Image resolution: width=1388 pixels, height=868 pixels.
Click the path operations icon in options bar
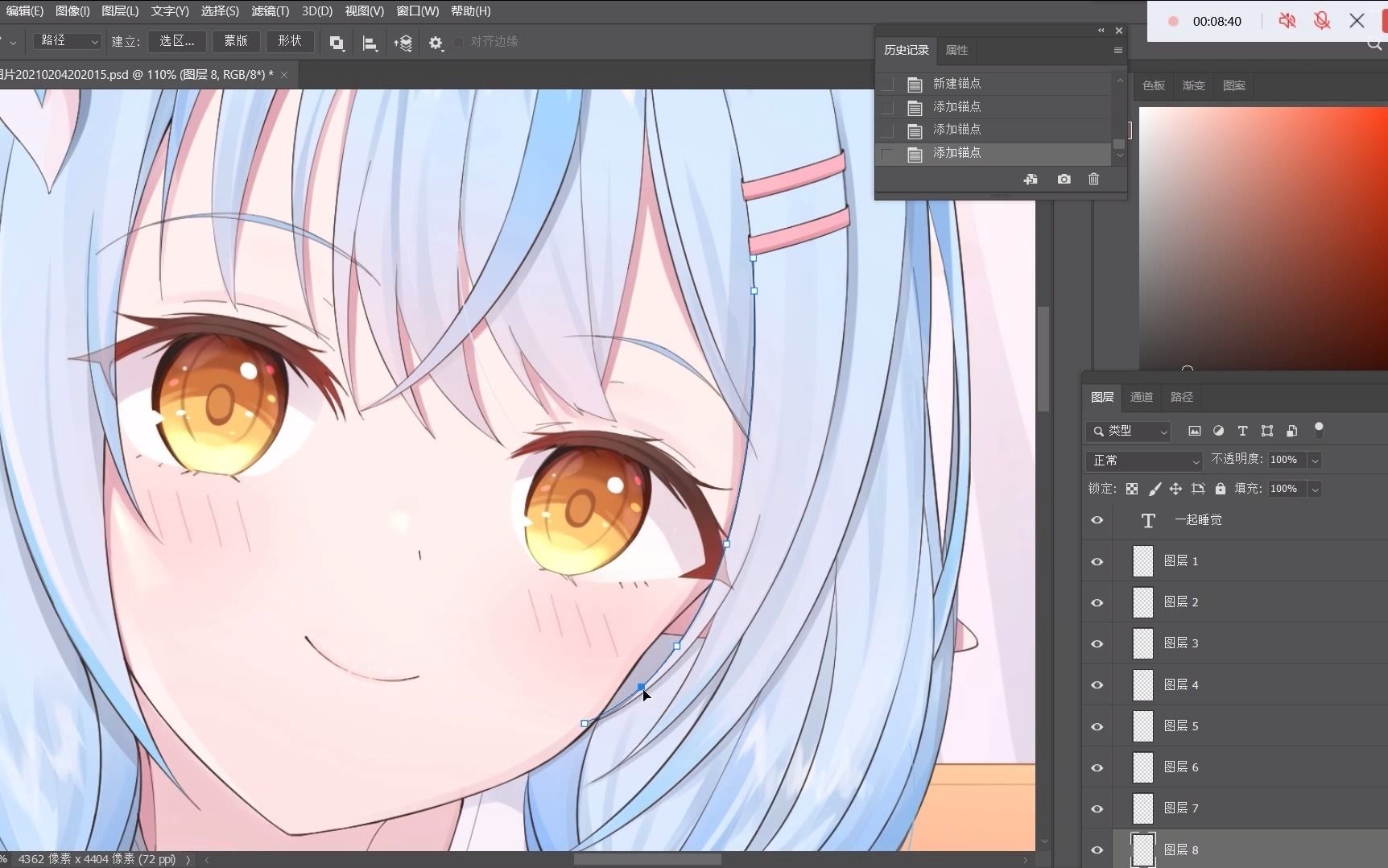337,43
